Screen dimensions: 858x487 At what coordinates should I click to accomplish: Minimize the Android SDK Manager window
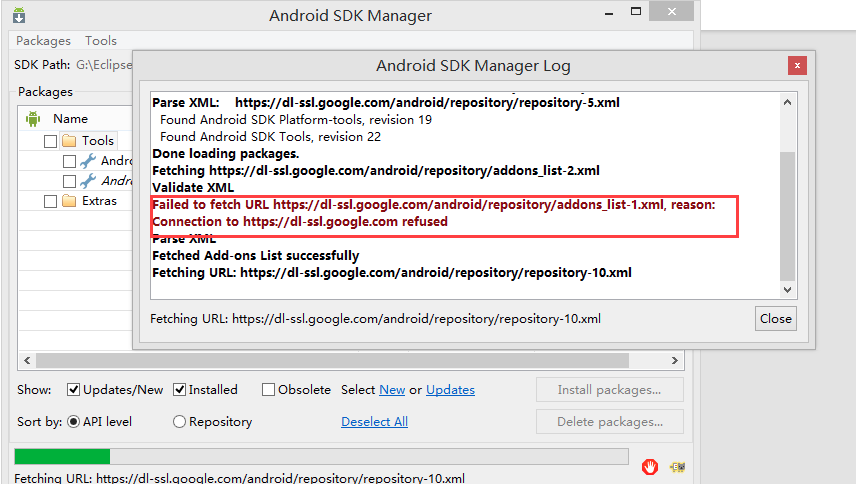pos(609,13)
